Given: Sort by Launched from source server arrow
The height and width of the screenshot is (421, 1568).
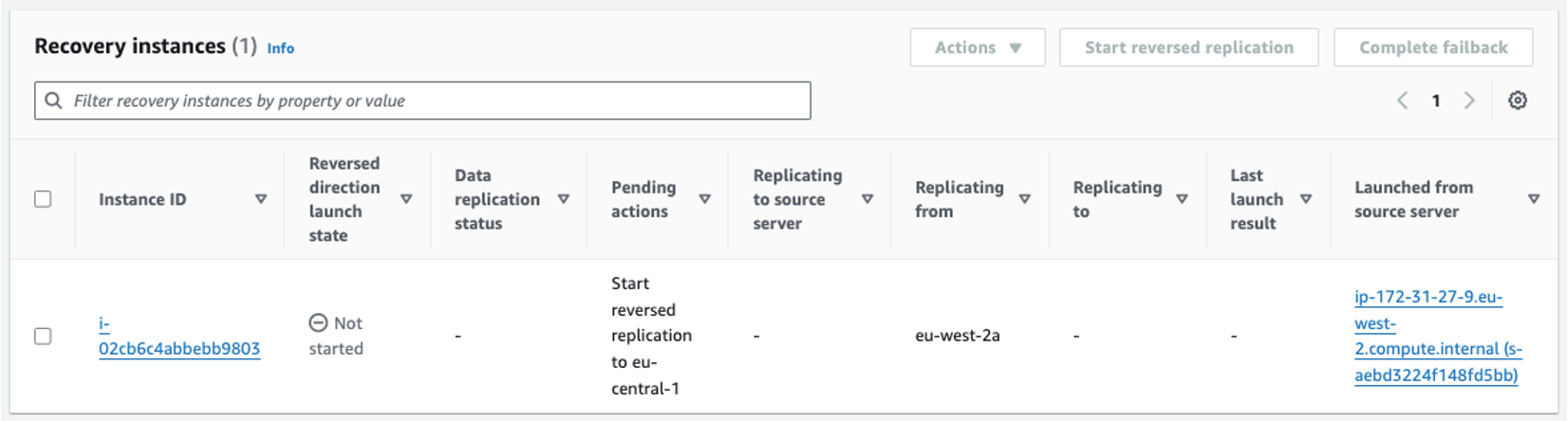Looking at the screenshot, I should point(1534,199).
